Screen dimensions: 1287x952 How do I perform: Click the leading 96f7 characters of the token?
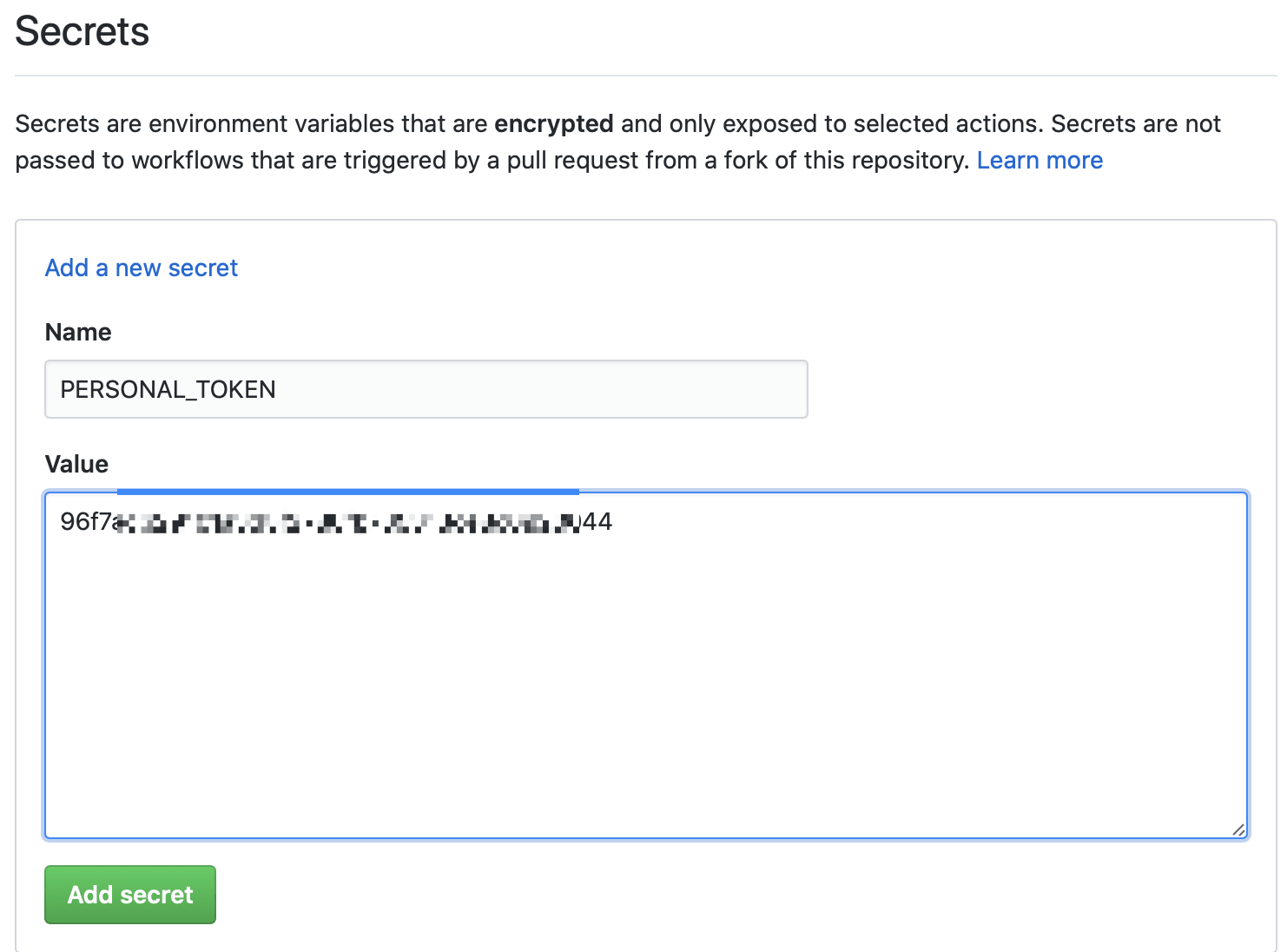click(85, 522)
